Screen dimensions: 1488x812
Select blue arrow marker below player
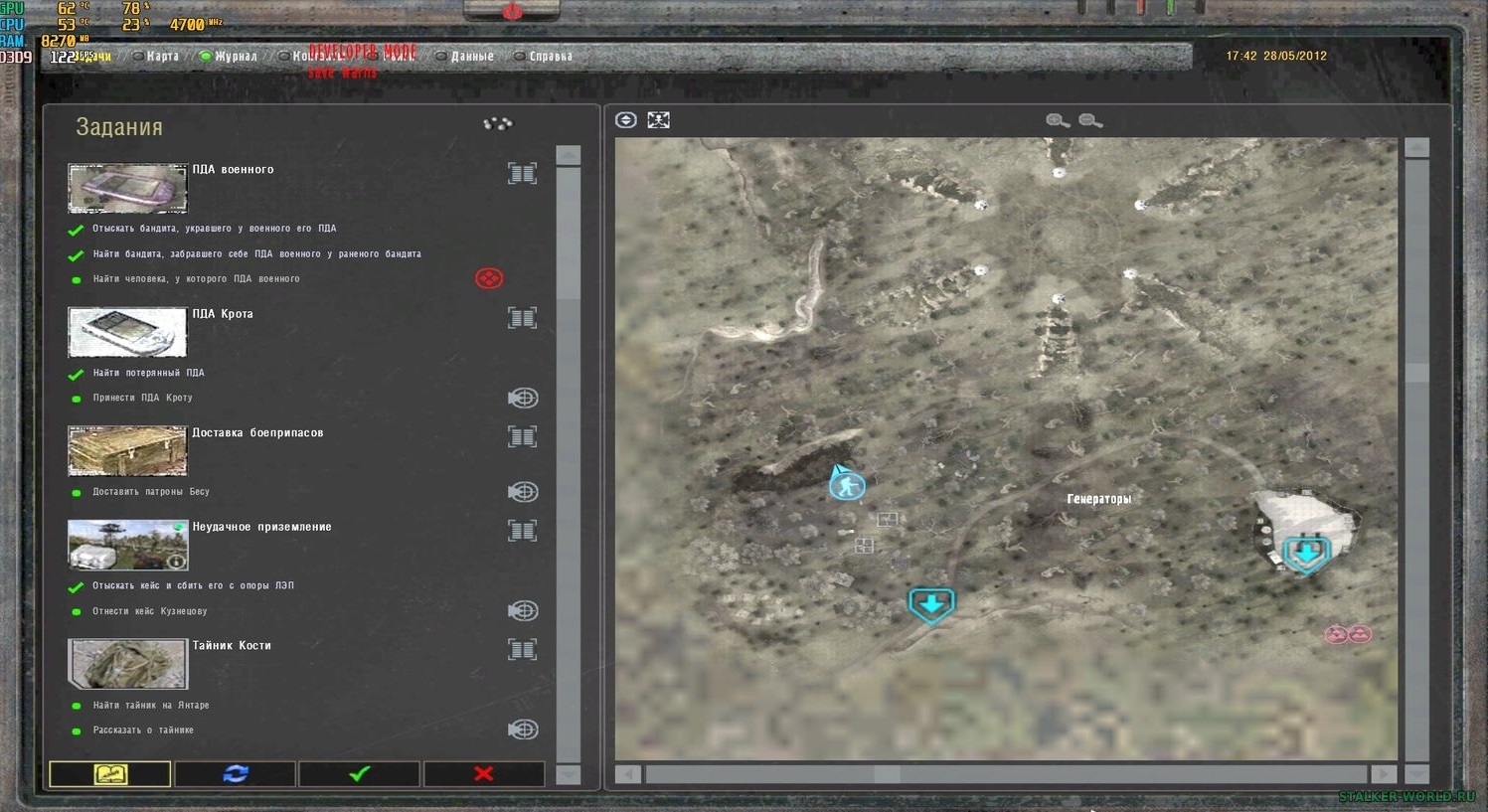click(931, 604)
